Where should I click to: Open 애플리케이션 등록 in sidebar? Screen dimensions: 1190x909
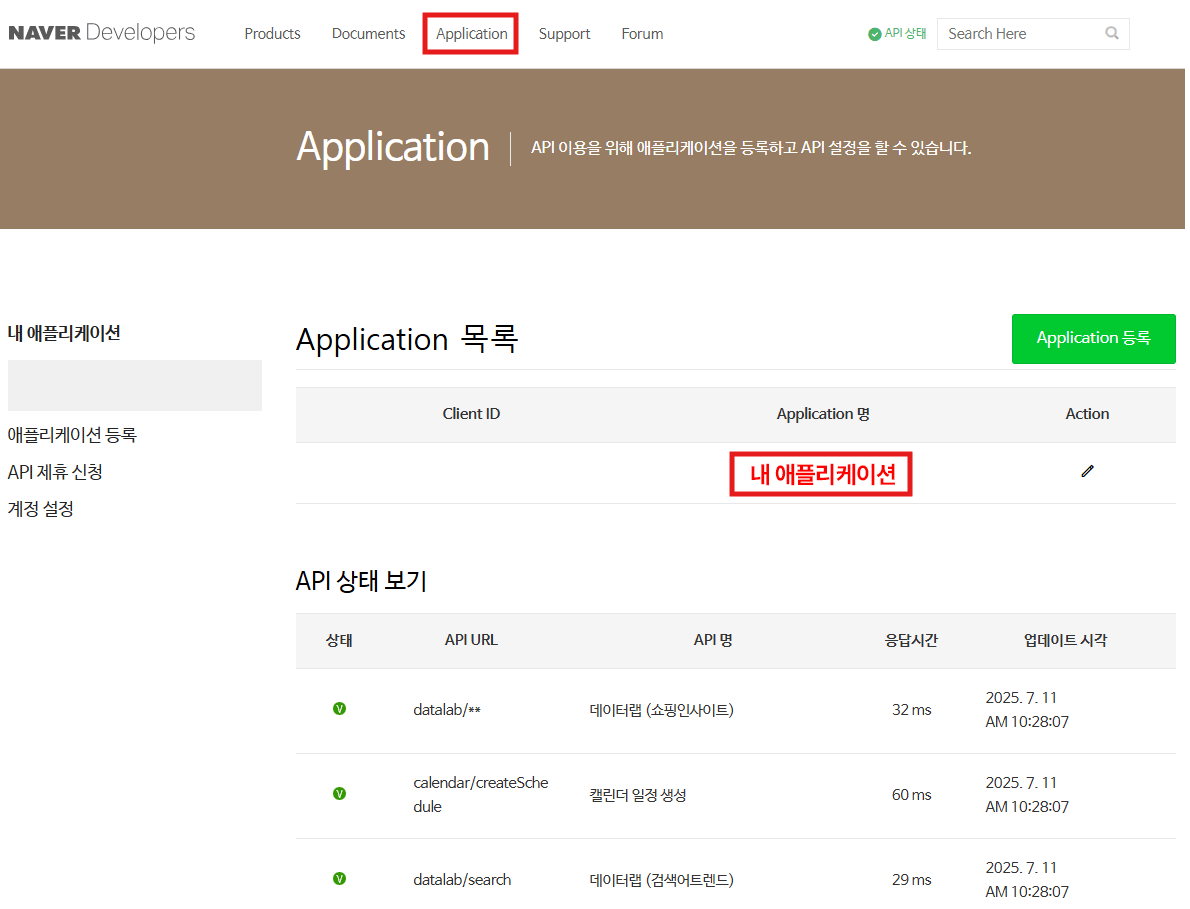72,435
